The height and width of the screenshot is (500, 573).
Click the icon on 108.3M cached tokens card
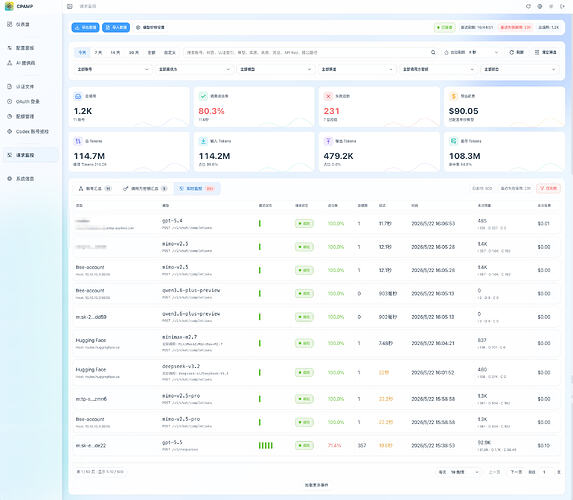click(x=454, y=141)
